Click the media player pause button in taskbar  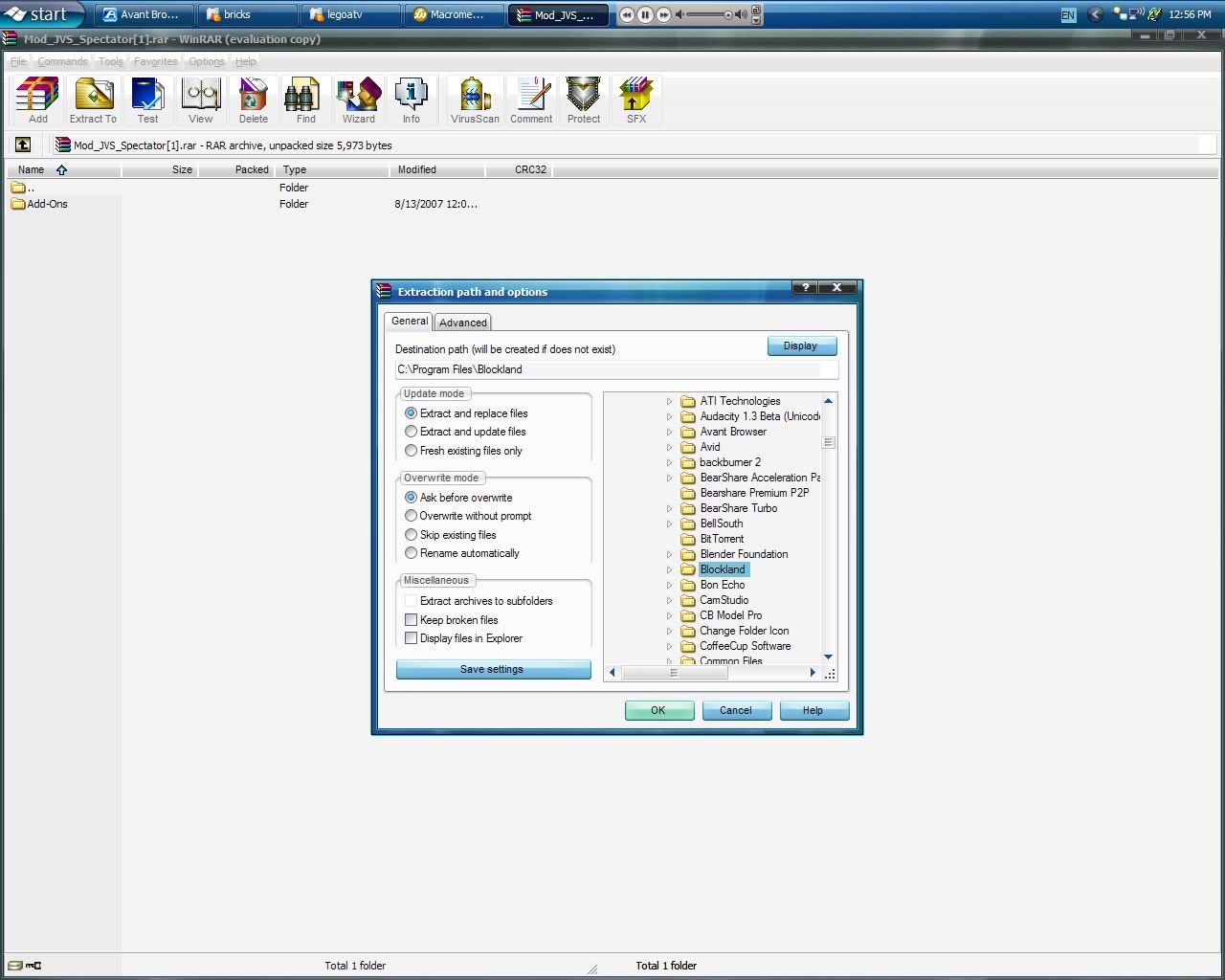(645, 14)
